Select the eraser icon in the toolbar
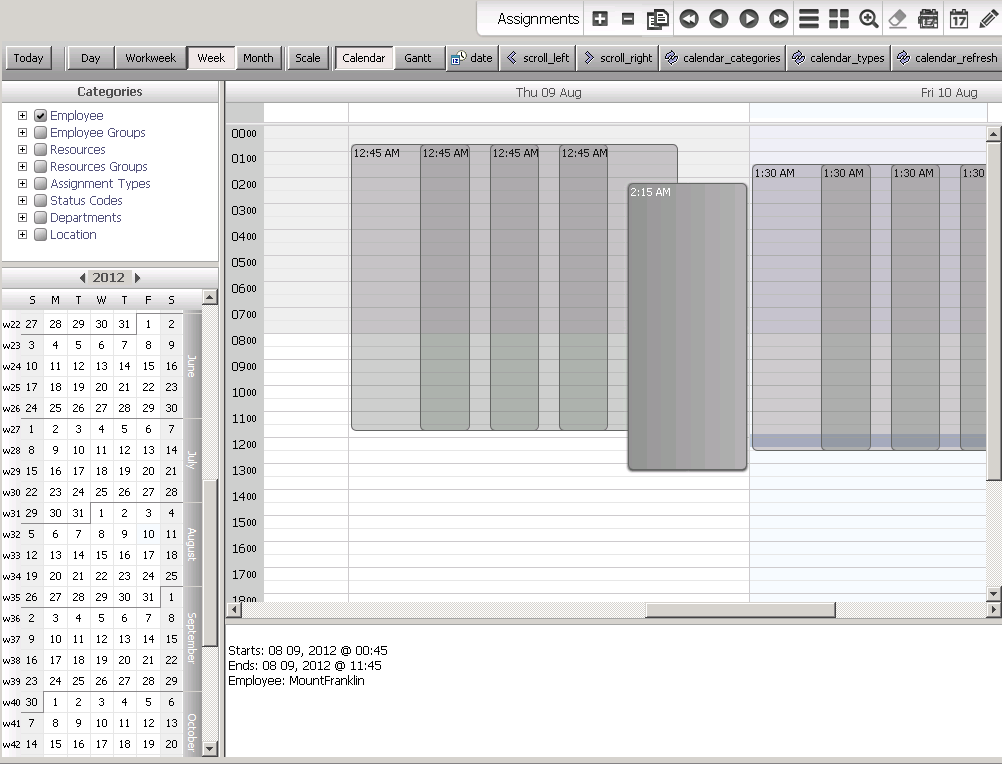This screenshot has height=764, width=1002. 896,17
